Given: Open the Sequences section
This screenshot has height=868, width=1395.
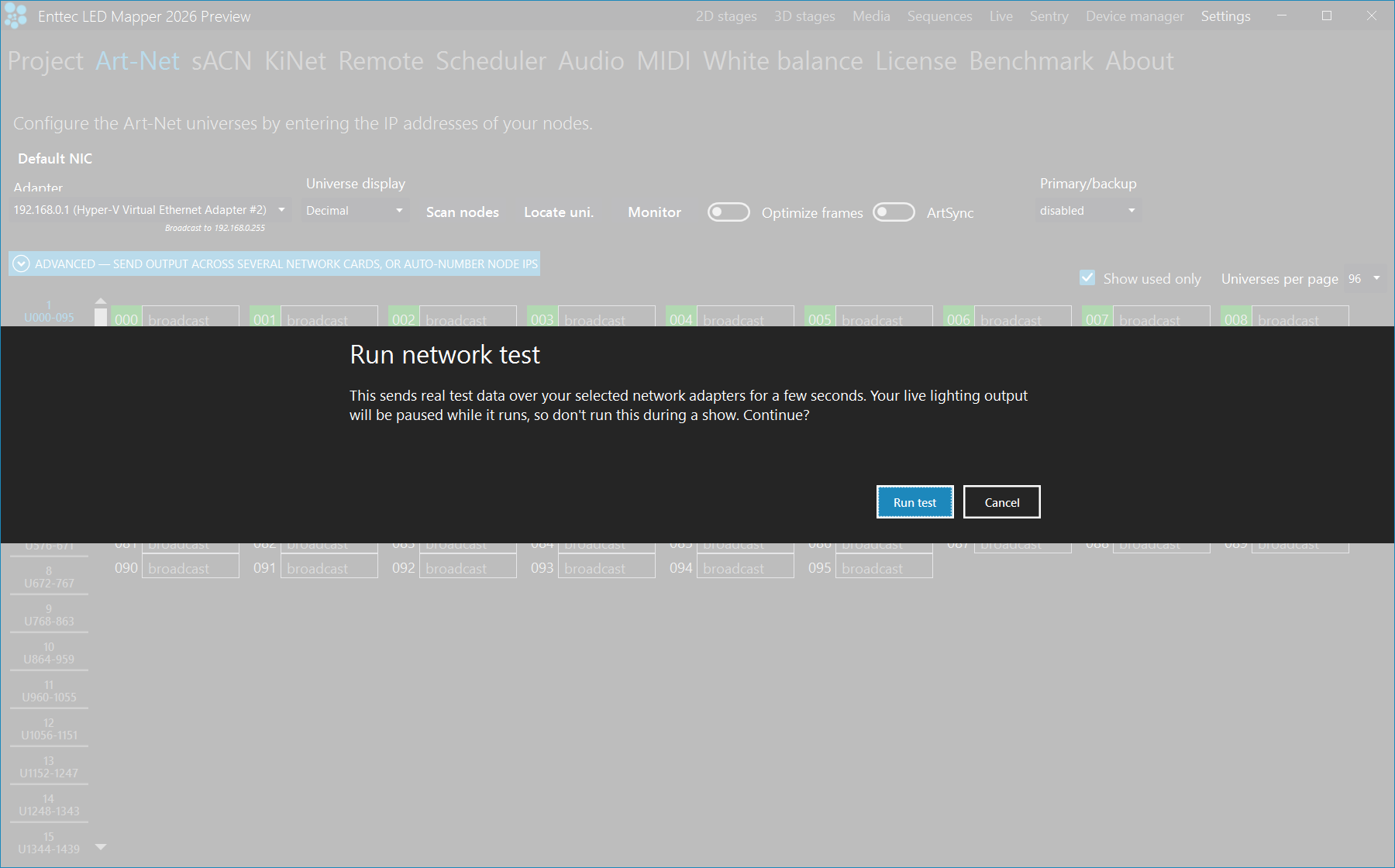Looking at the screenshot, I should point(939,16).
